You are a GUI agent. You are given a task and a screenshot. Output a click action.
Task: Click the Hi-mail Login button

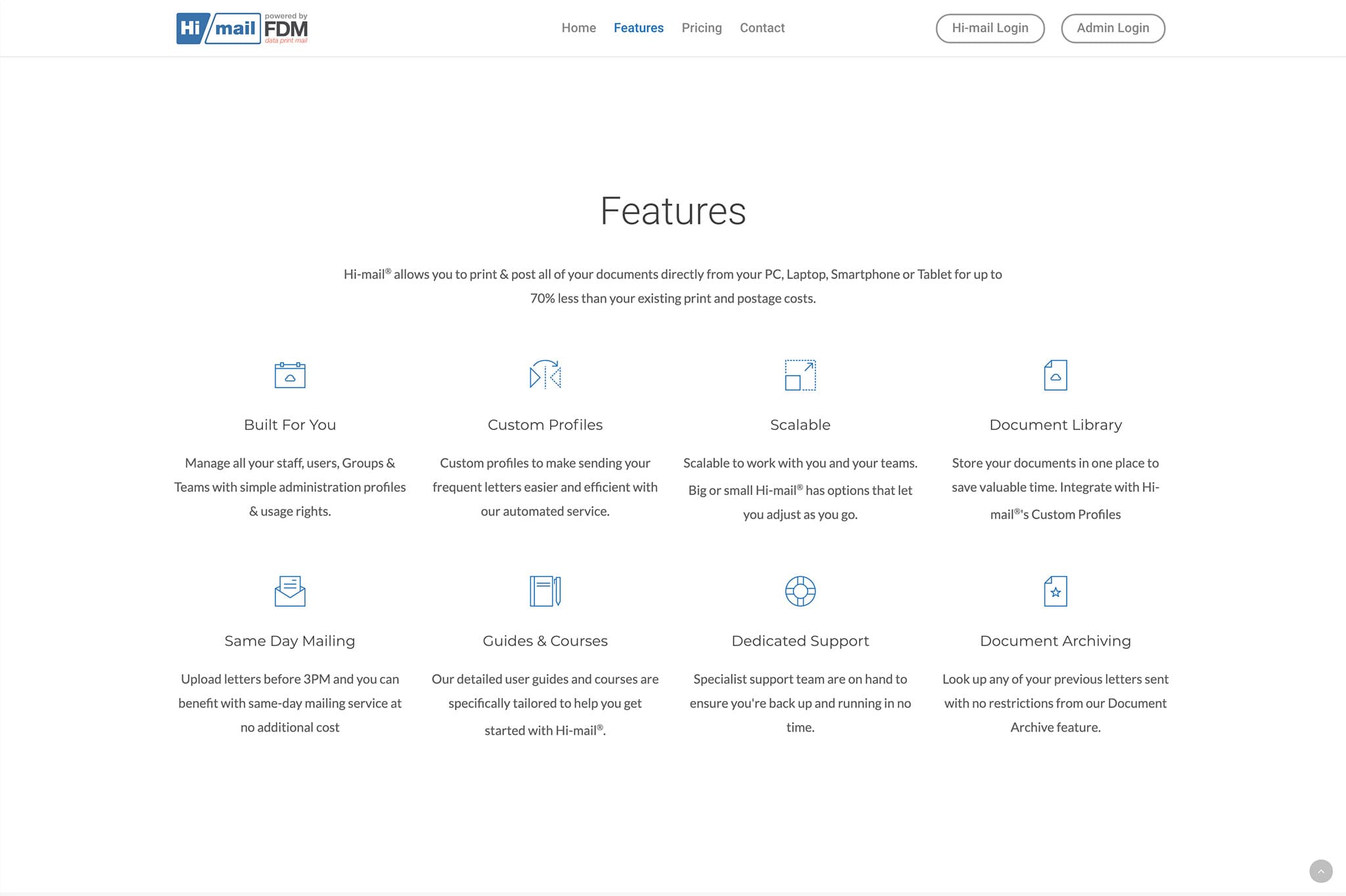[990, 28]
